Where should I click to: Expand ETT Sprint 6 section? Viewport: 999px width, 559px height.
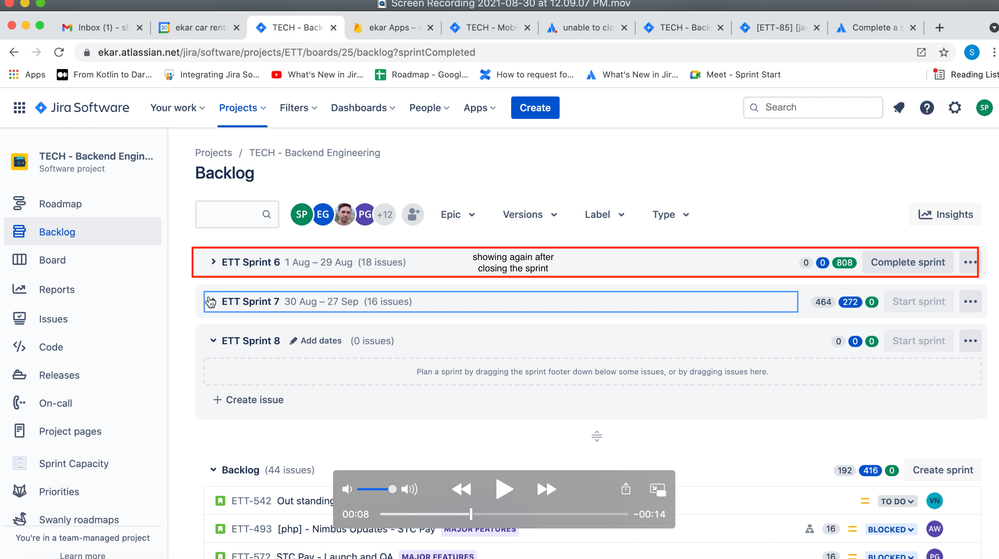point(213,262)
